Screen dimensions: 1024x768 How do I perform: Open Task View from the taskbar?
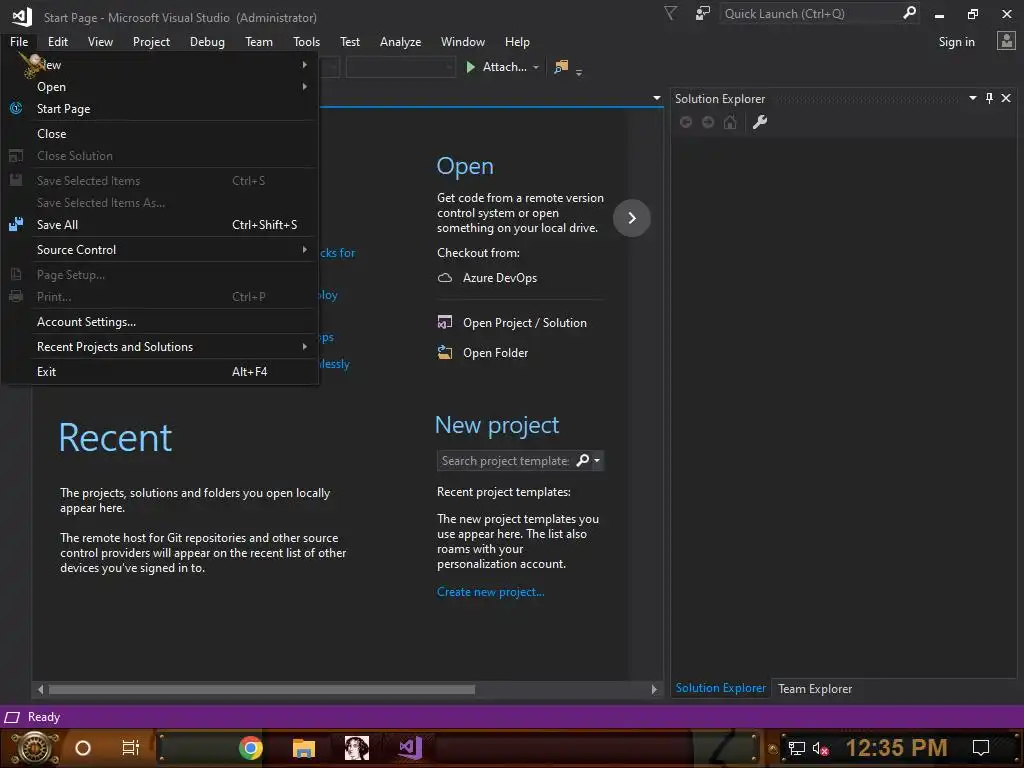[x=131, y=748]
